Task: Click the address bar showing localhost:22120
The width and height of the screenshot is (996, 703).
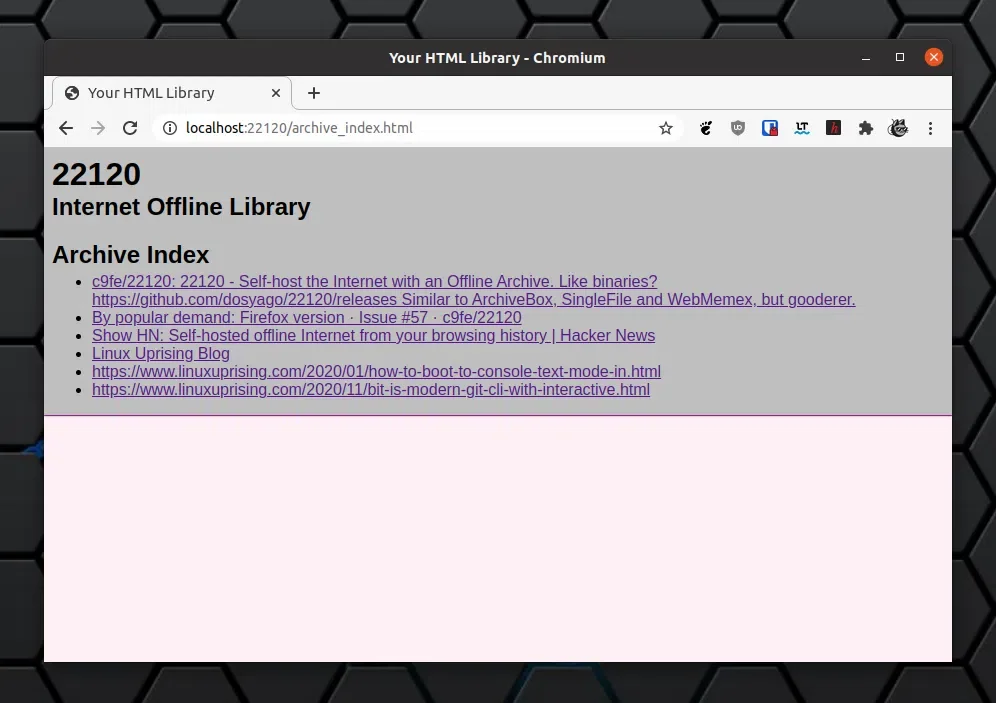Action: coord(400,128)
